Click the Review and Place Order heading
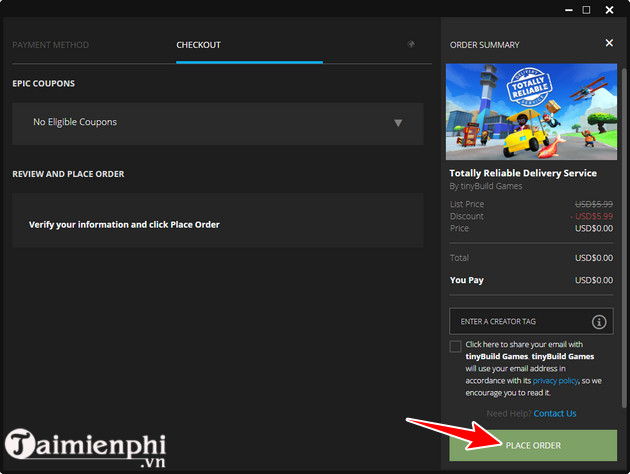The image size is (630, 474). pos(68,174)
